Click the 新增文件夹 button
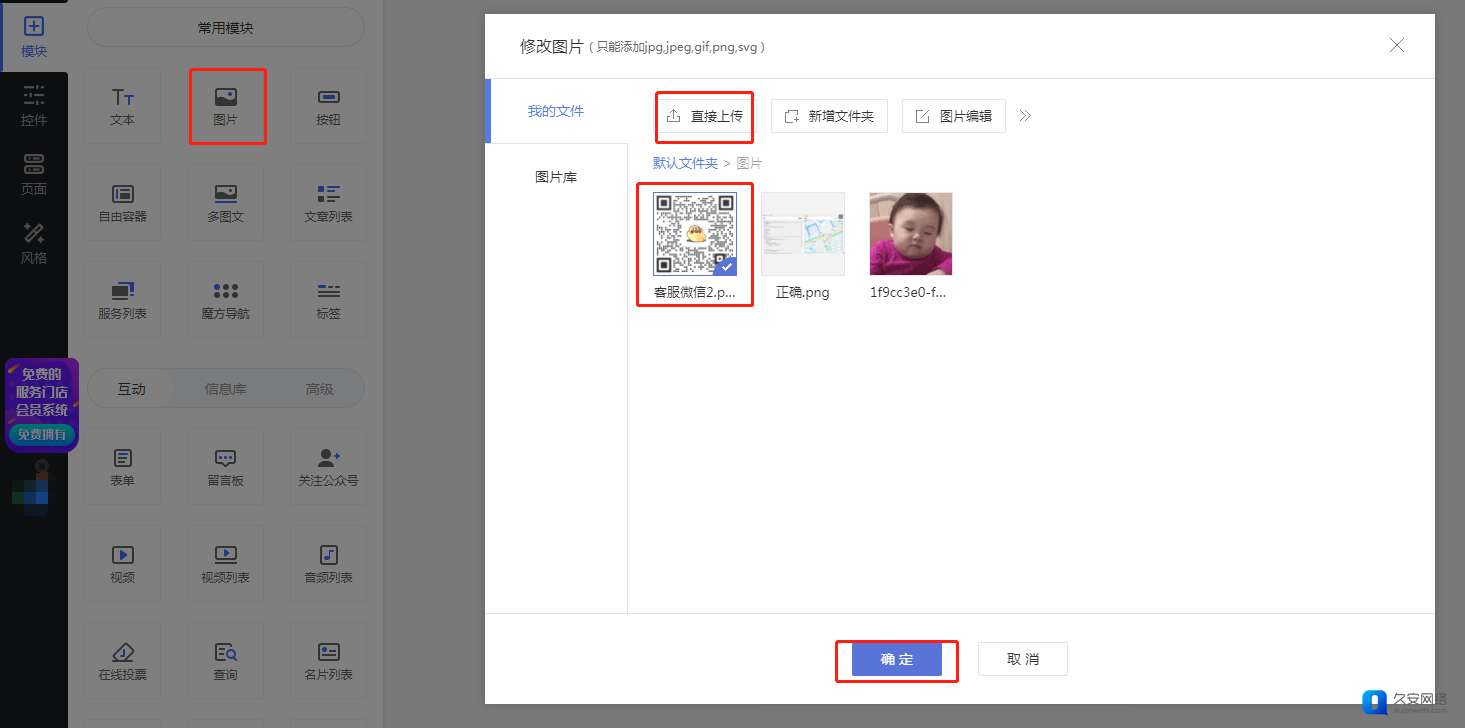1465x728 pixels. tap(829, 116)
